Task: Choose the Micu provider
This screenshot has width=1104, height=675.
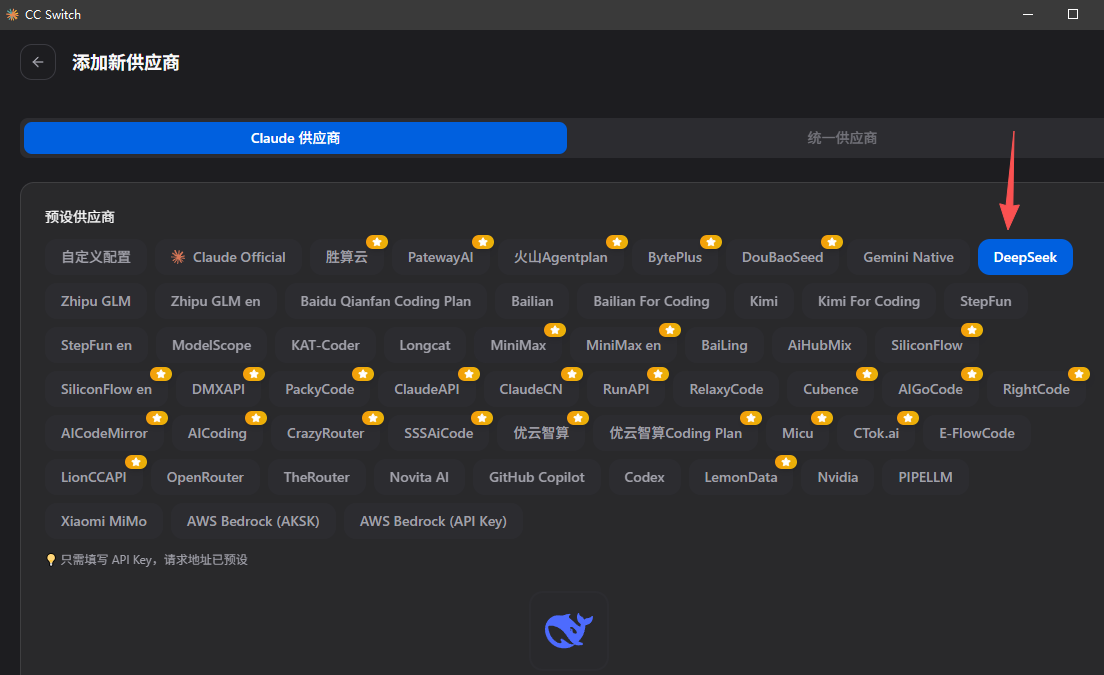Action: click(x=798, y=433)
